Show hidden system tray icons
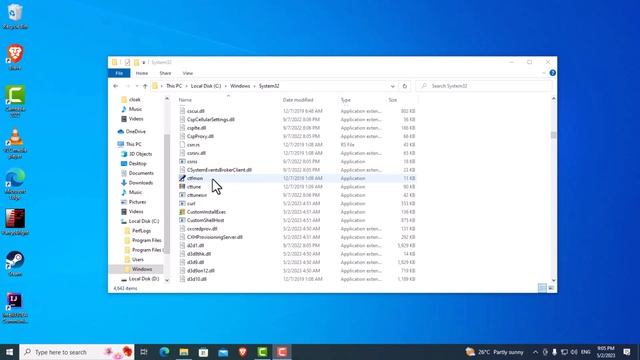Viewport: 640px width, 360px height. click(x=536, y=352)
